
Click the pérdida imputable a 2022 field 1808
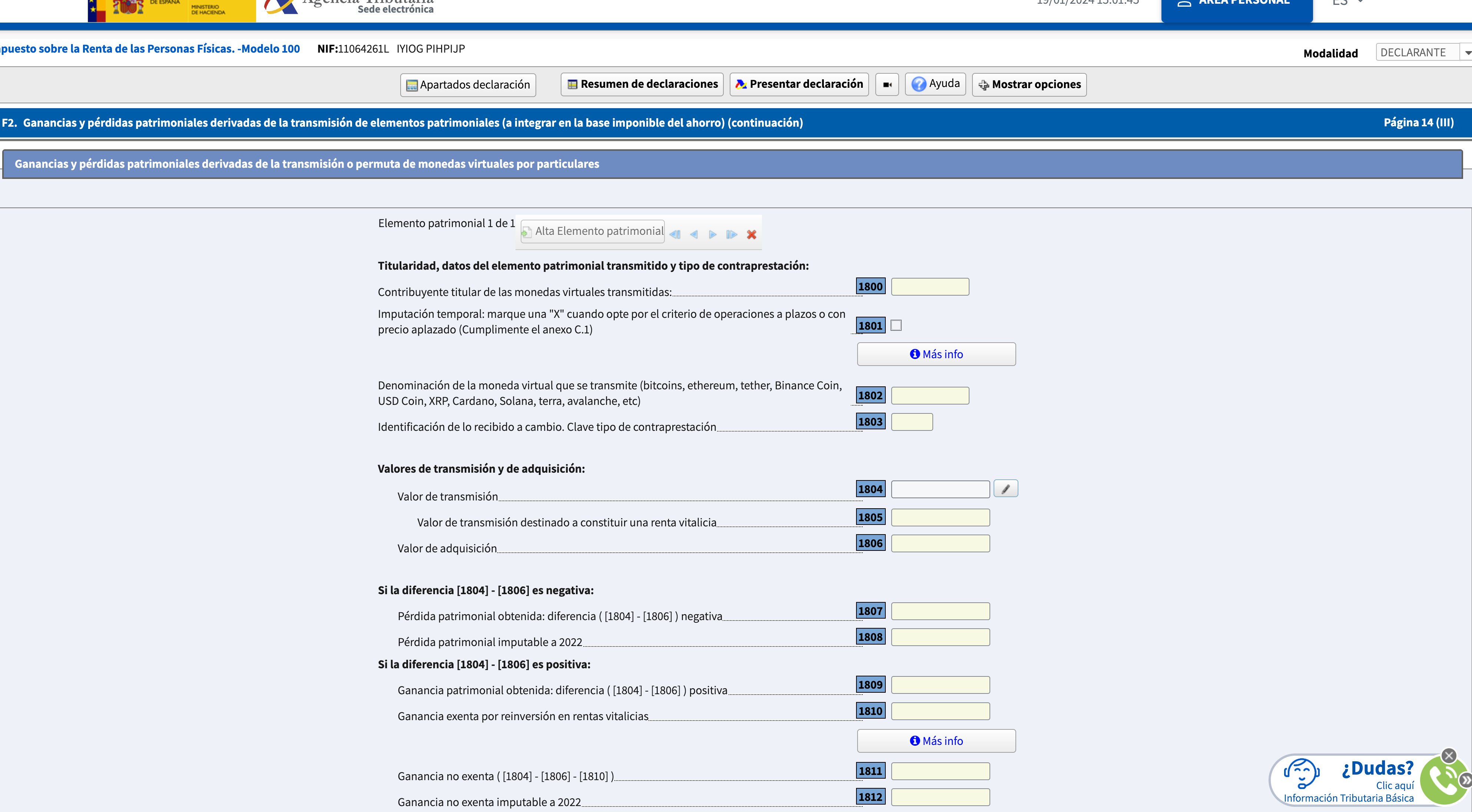coord(940,637)
